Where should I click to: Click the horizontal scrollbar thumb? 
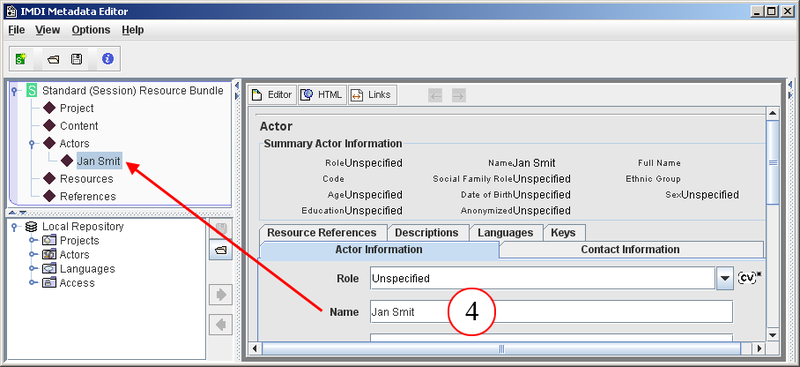(501, 349)
